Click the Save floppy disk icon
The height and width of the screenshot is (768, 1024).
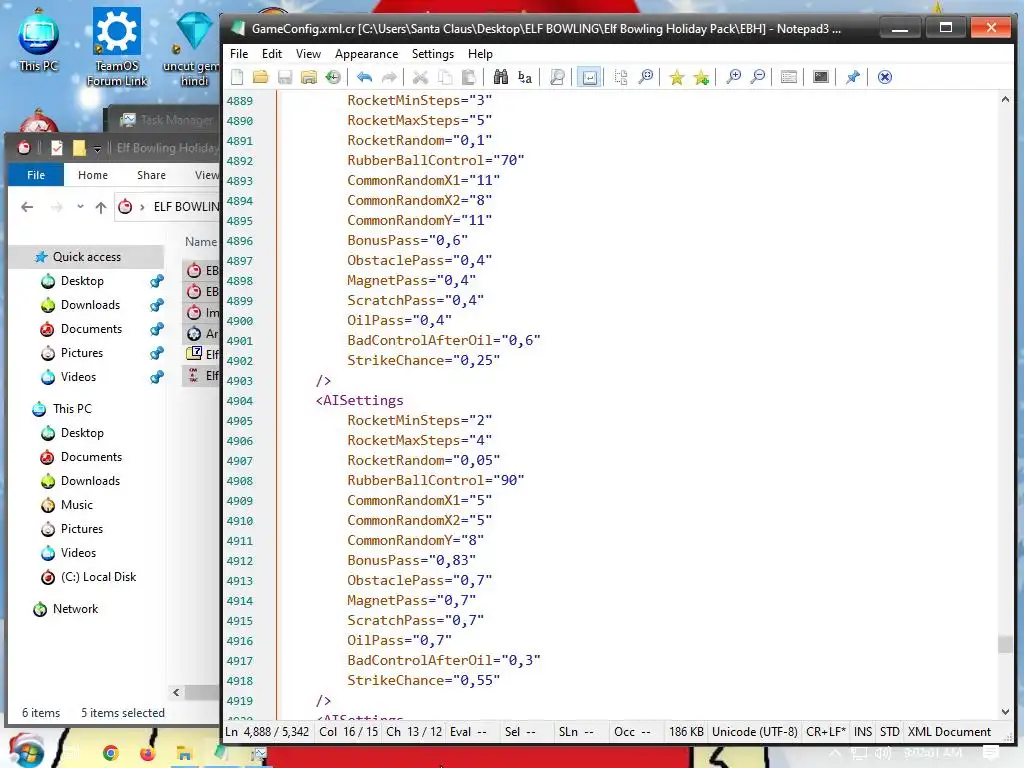point(285,77)
